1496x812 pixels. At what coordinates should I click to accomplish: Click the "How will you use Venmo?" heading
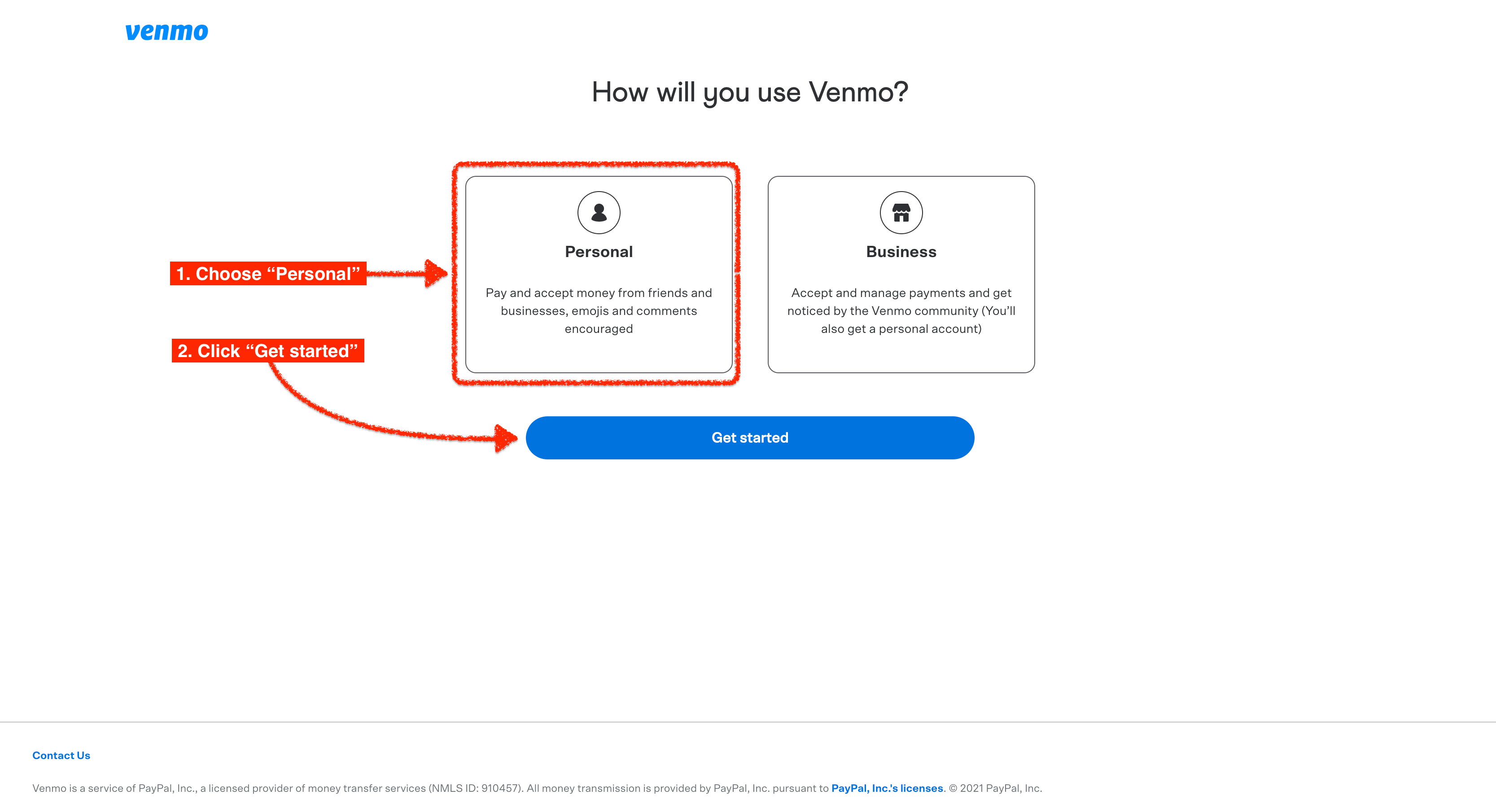pos(750,92)
